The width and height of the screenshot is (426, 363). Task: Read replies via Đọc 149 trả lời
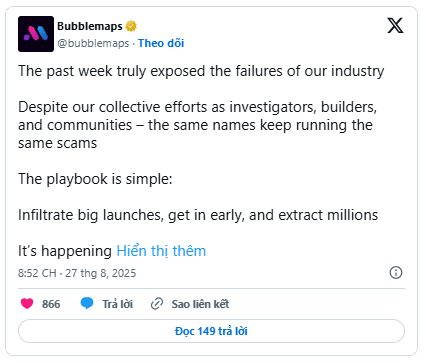coord(212,331)
